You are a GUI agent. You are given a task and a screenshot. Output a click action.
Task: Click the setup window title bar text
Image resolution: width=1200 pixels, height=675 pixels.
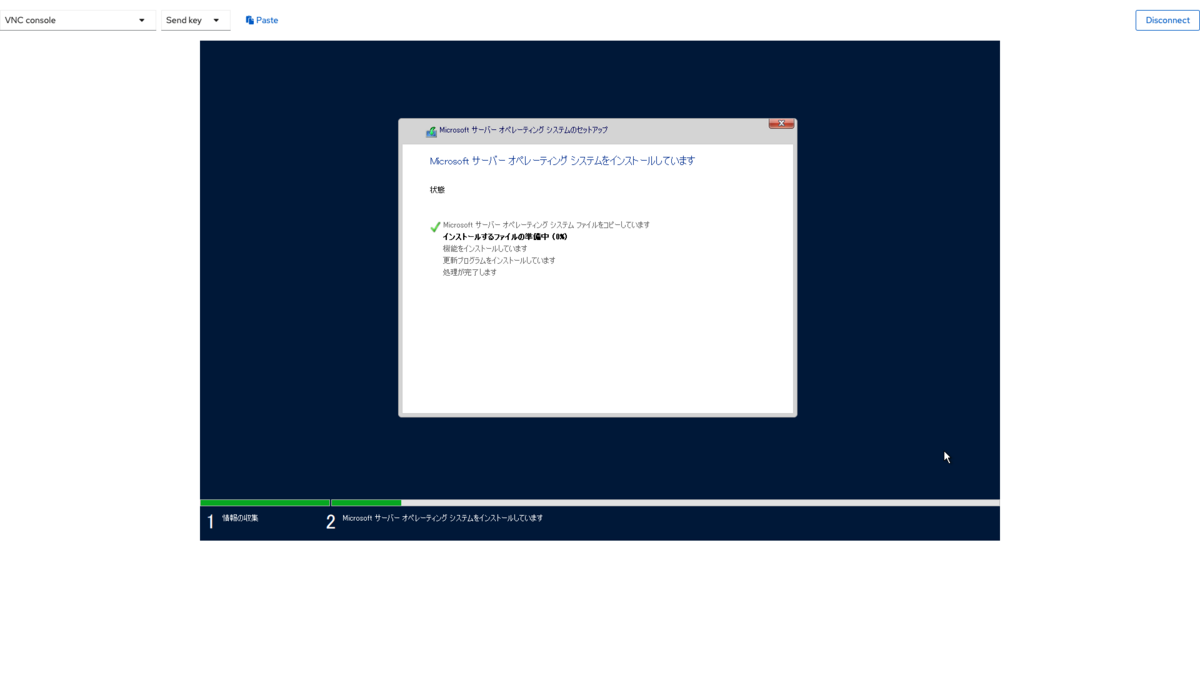tap(523, 130)
